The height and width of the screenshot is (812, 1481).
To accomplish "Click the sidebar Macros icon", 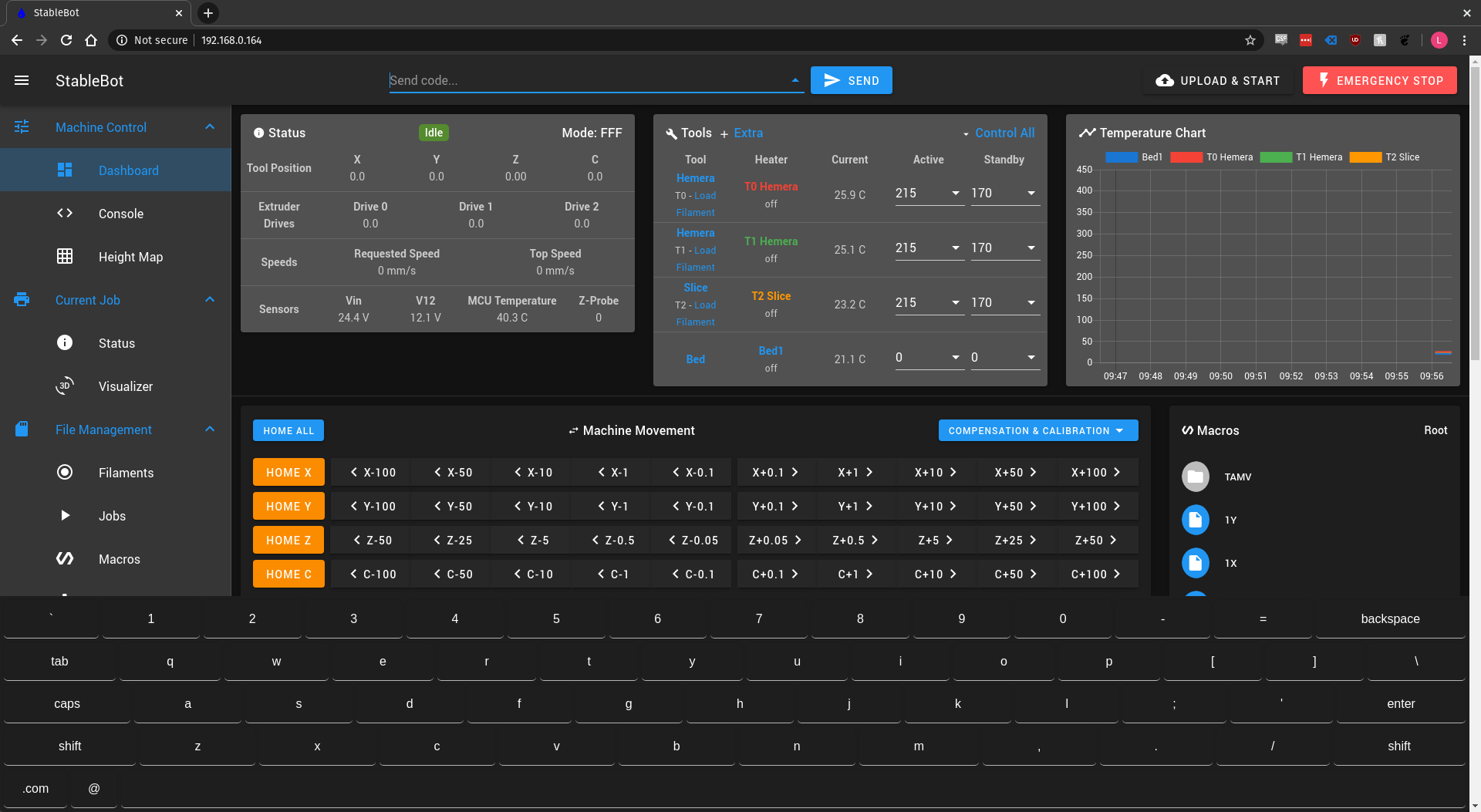I will click(65, 558).
